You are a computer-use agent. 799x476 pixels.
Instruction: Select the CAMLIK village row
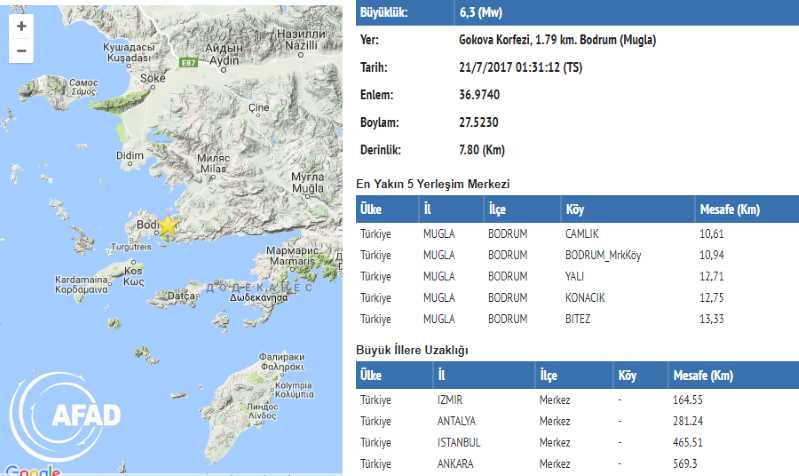[x=578, y=232]
